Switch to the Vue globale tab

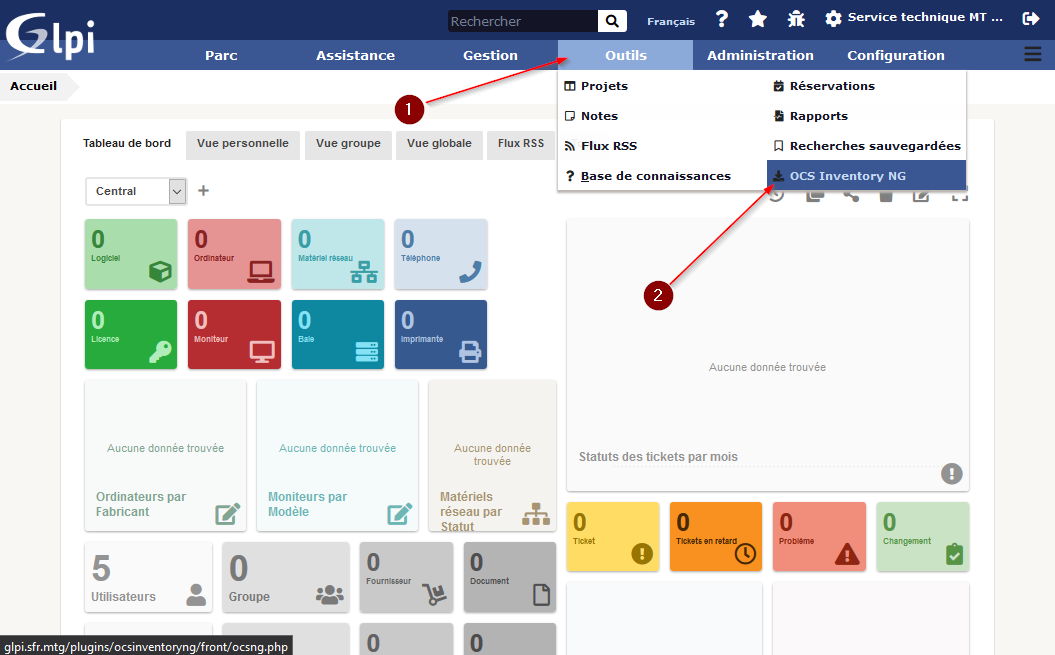point(439,144)
